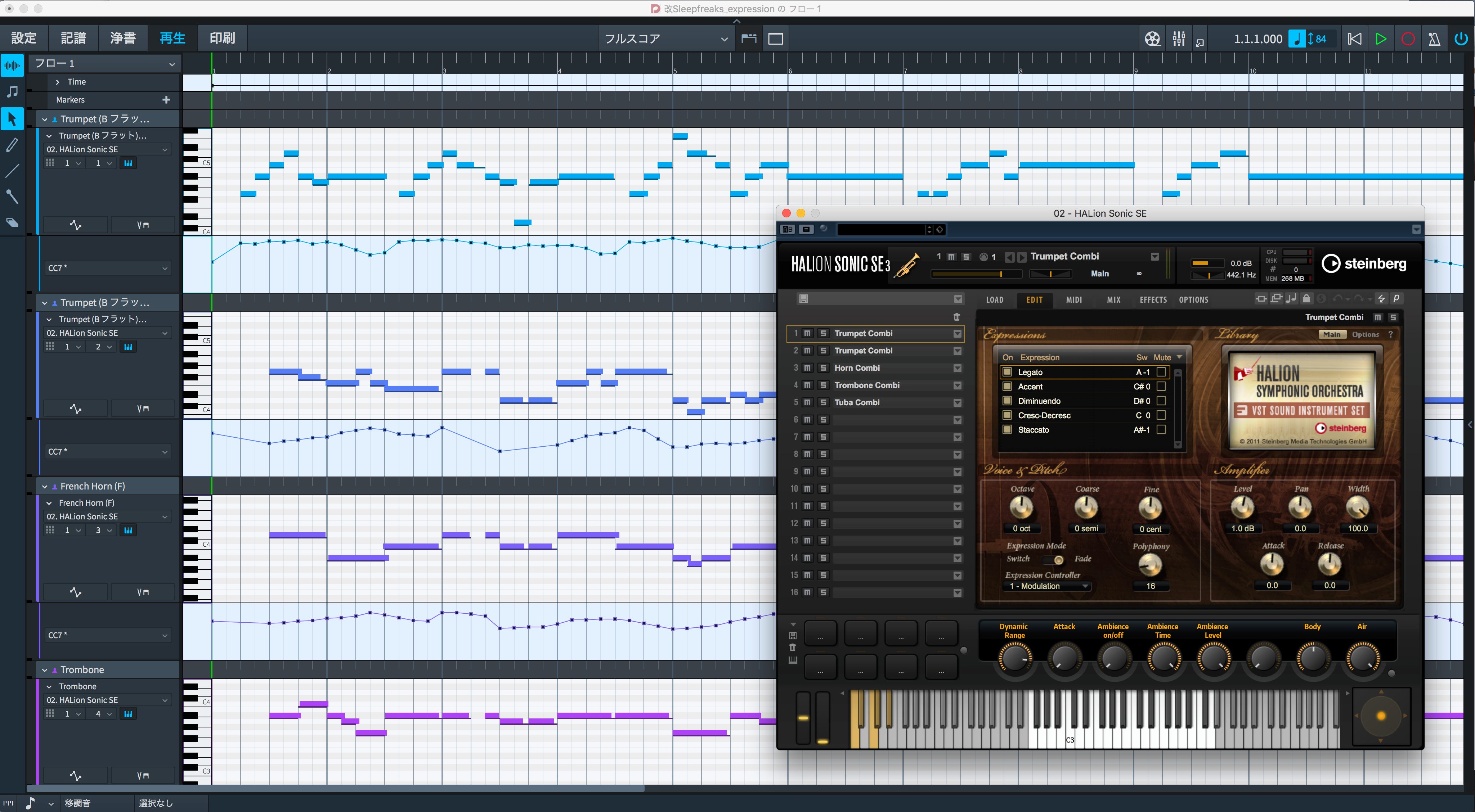This screenshot has height=812, width=1475.
Task: Click the Options button in Library panel
Action: pyautogui.click(x=1365, y=335)
